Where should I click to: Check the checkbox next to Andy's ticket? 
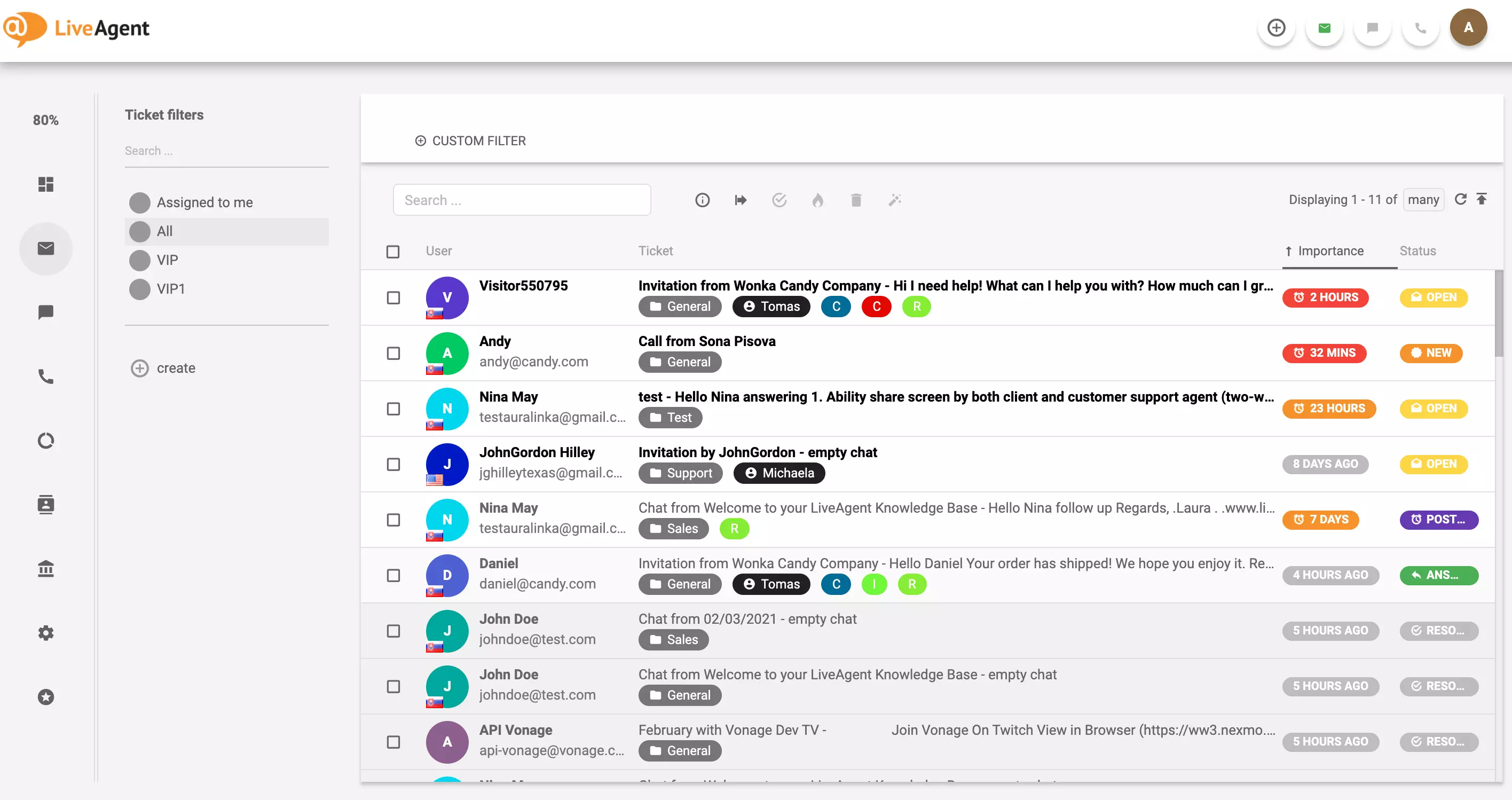[392, 354]
